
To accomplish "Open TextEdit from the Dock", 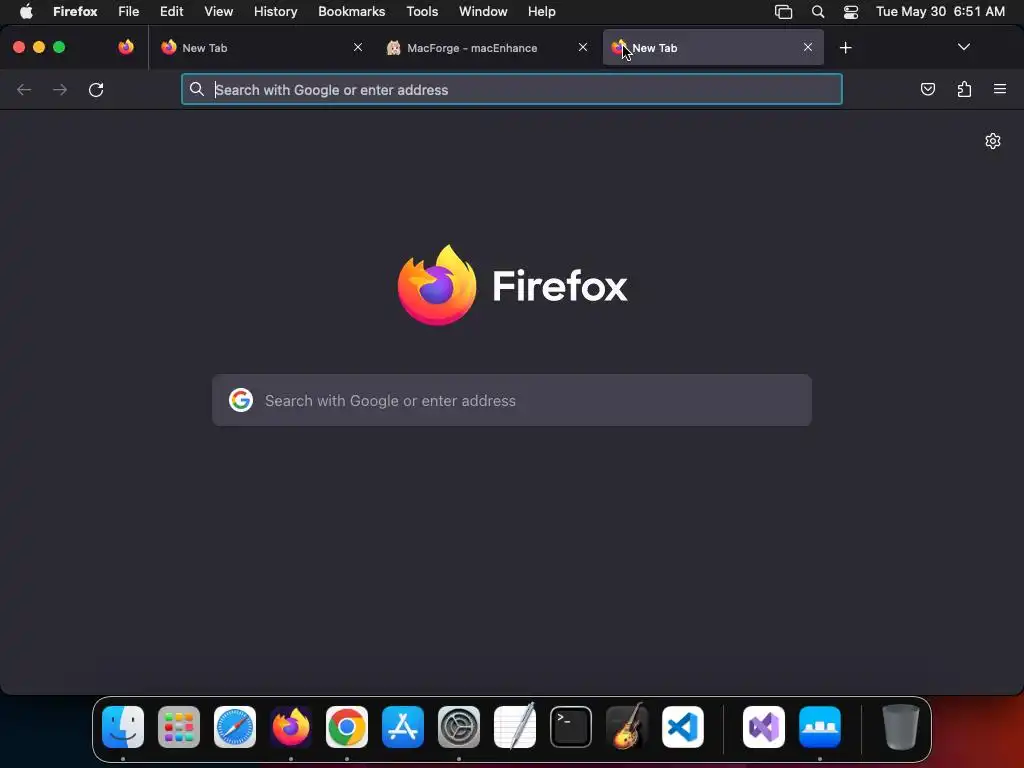I will (515, 726).
